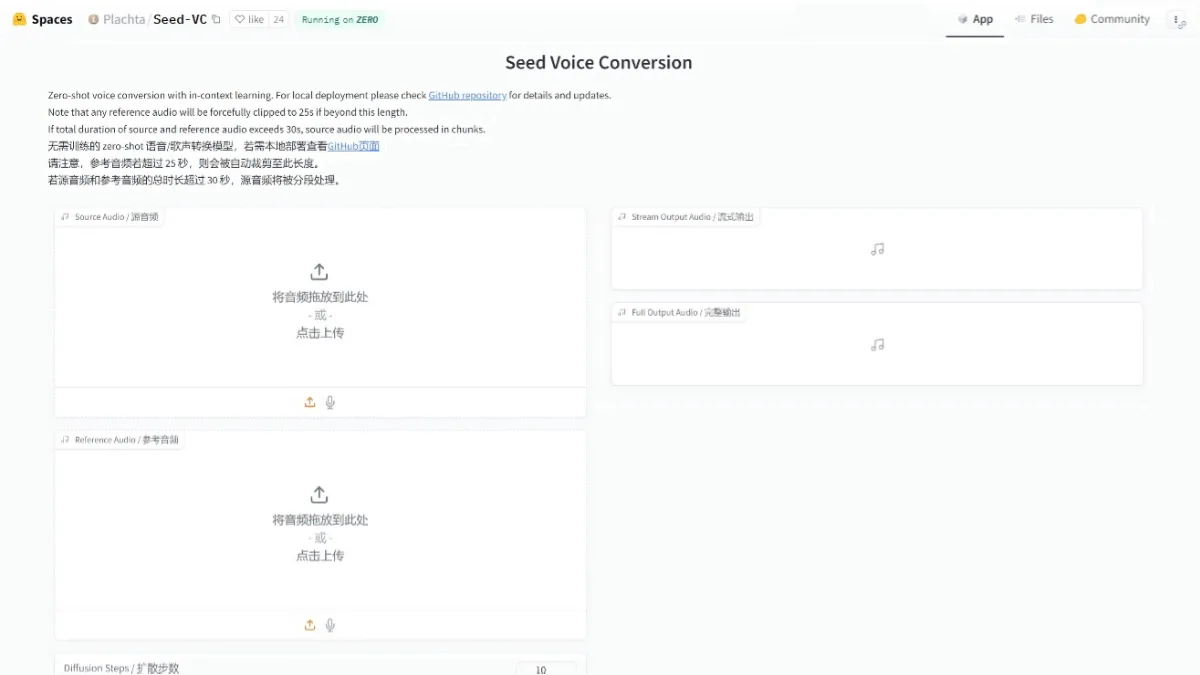Like the Seed-VC space
Image resolution: width=1200 pixels, height=675 pixels.
[249, 19]
